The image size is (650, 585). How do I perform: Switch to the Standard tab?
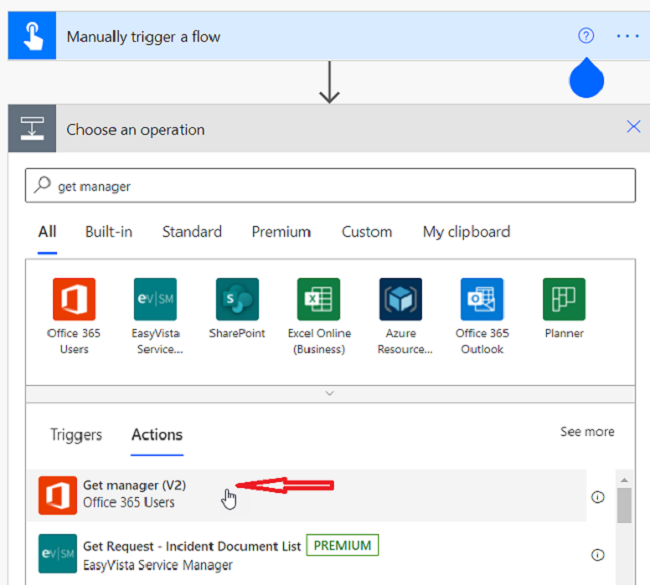click(x=192, y=232)
